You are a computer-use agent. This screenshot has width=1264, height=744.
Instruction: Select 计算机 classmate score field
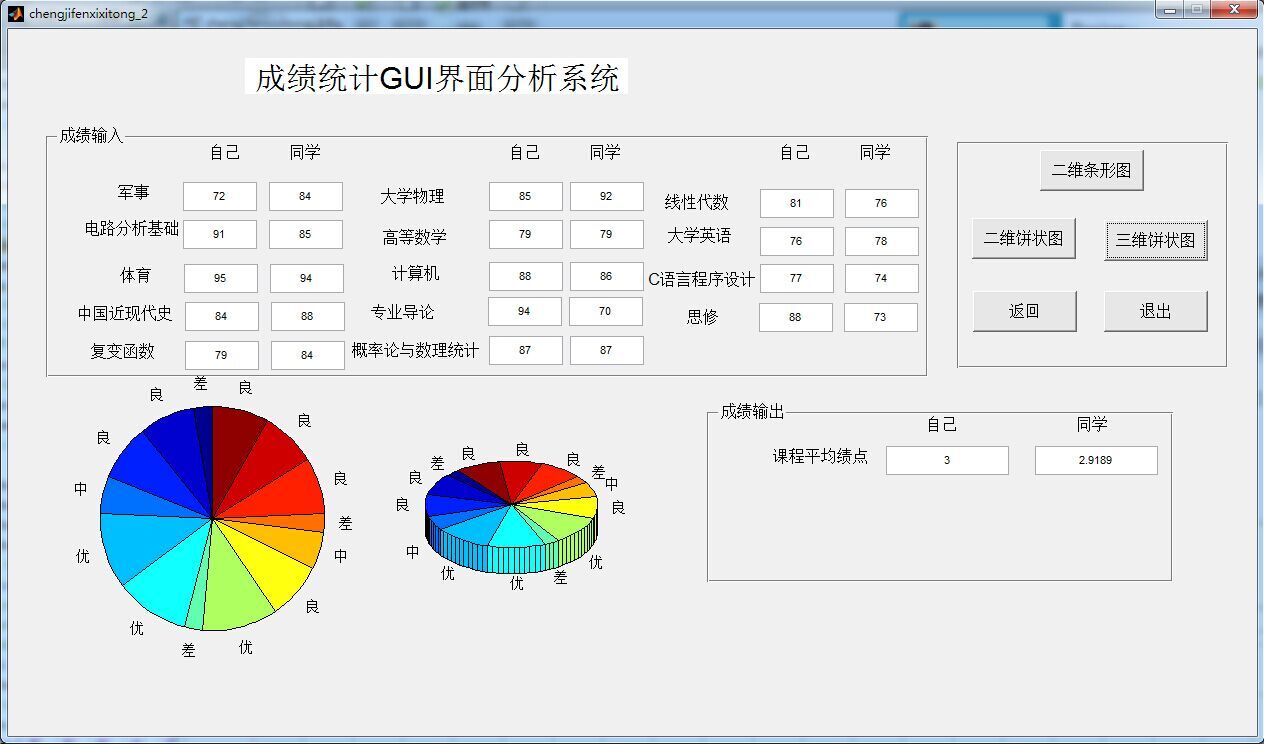click(607, 276)
